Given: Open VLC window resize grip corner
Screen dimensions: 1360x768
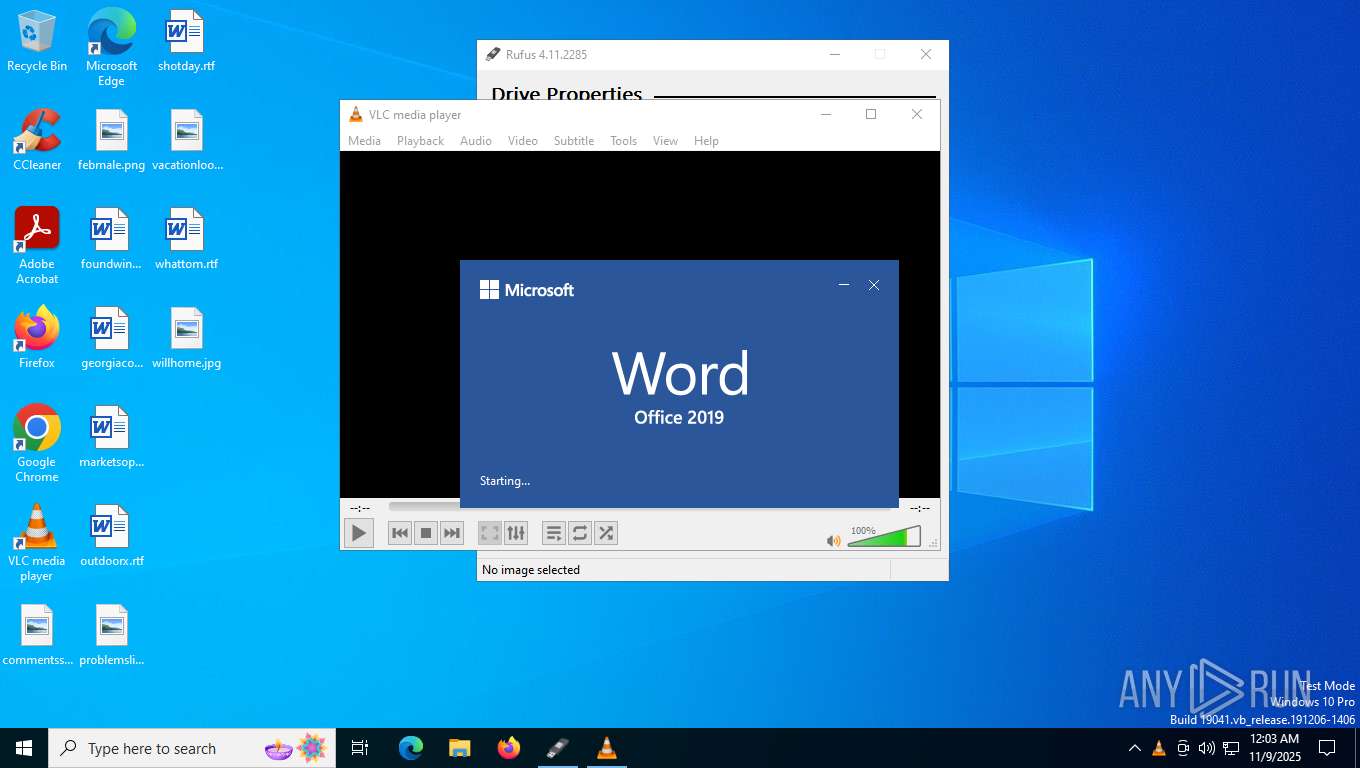Looking at the screenshot, I should point(934,544).
